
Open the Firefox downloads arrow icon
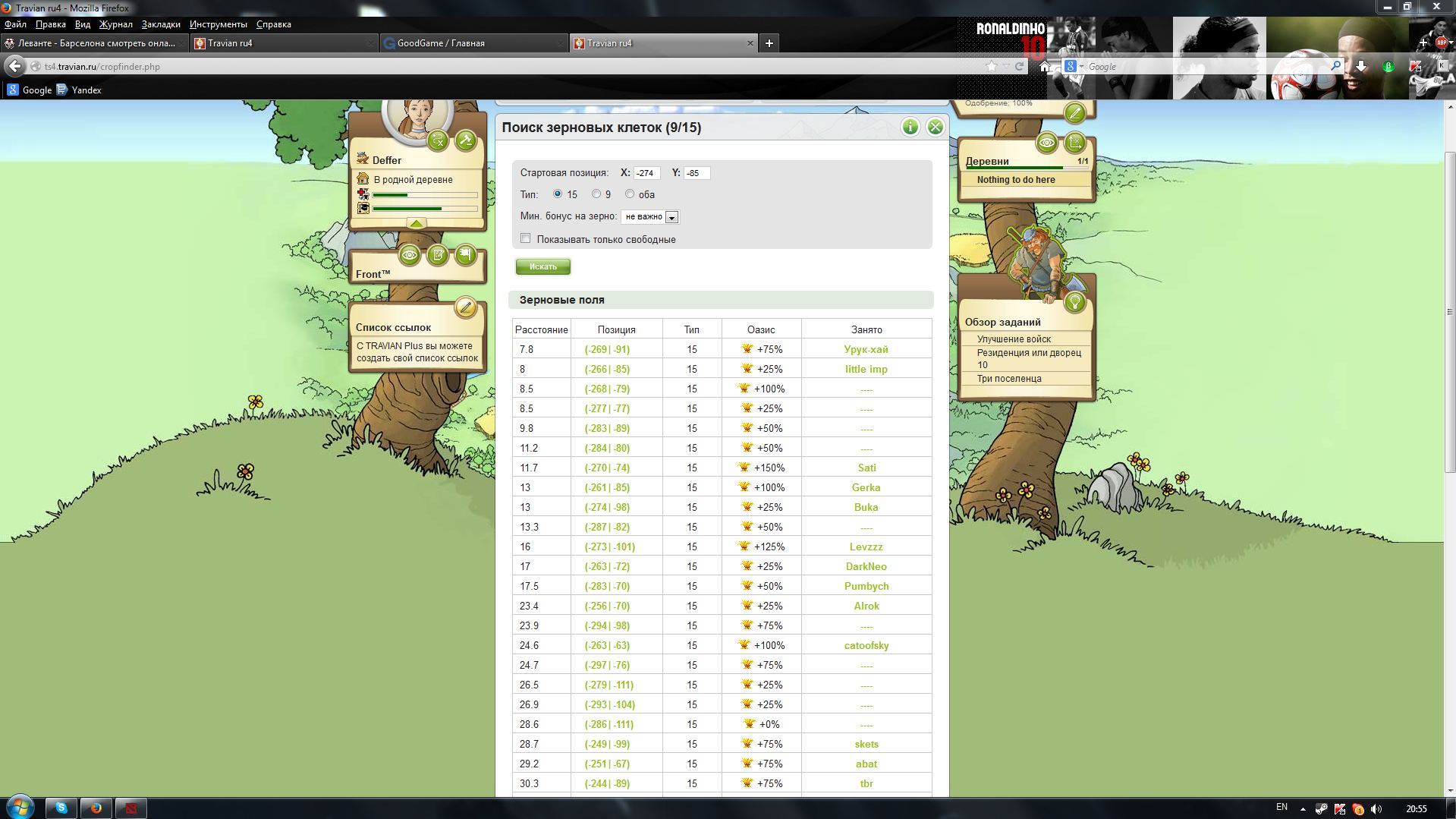[1361, 67]
